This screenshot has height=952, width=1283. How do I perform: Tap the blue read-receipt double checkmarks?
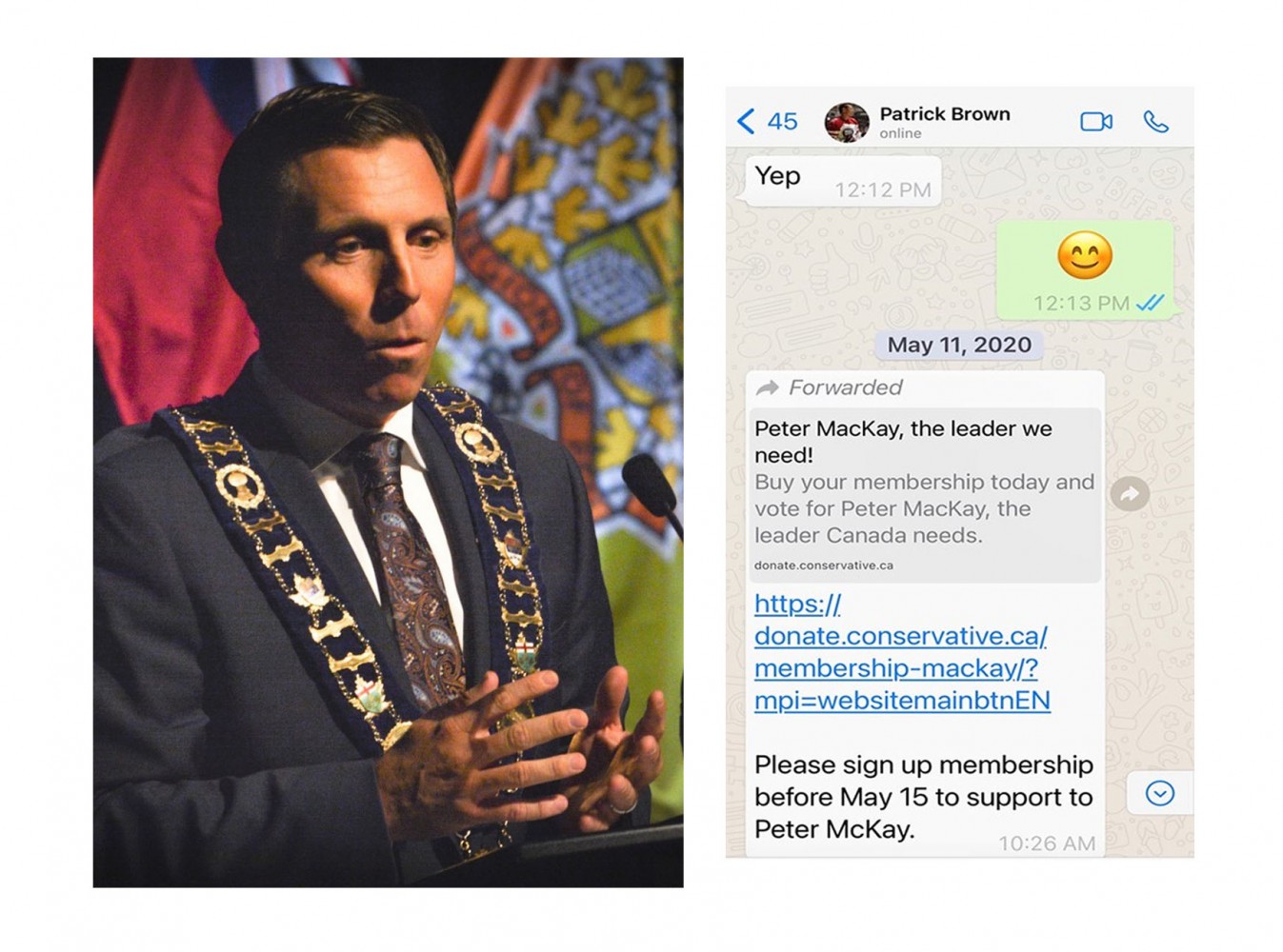coord(1151,303)
